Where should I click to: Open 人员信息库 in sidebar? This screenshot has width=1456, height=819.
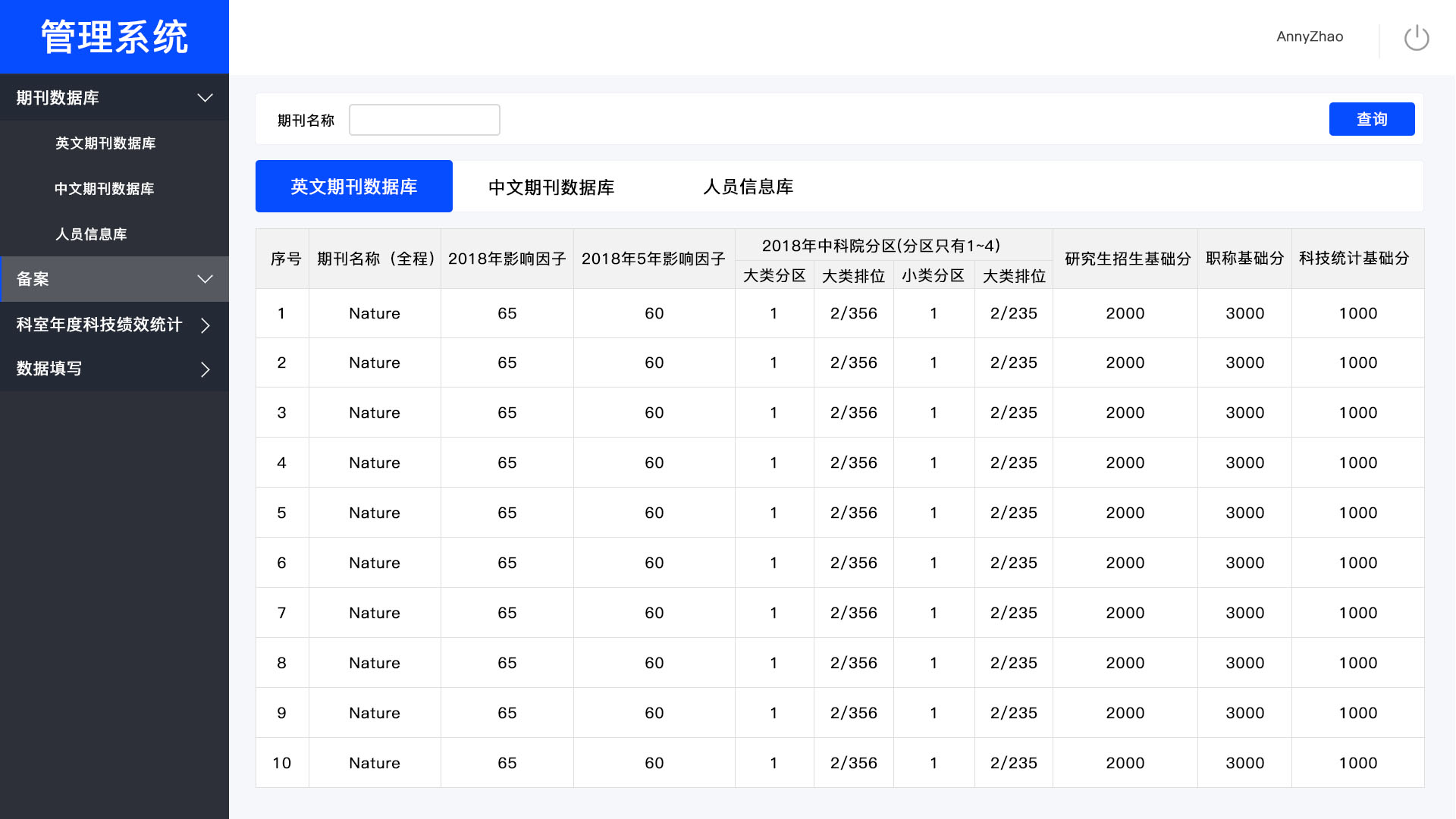point(91,234)
